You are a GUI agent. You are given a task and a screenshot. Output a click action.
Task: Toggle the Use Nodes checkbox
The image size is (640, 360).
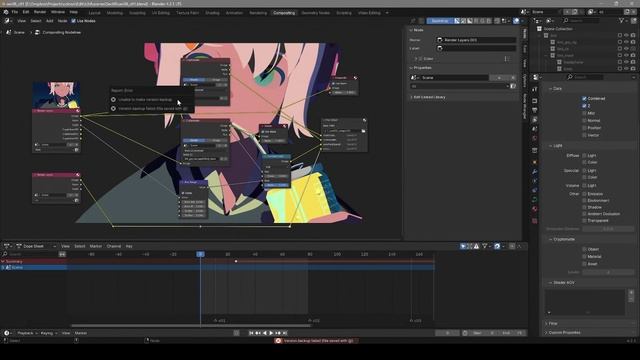coord(73,21)
